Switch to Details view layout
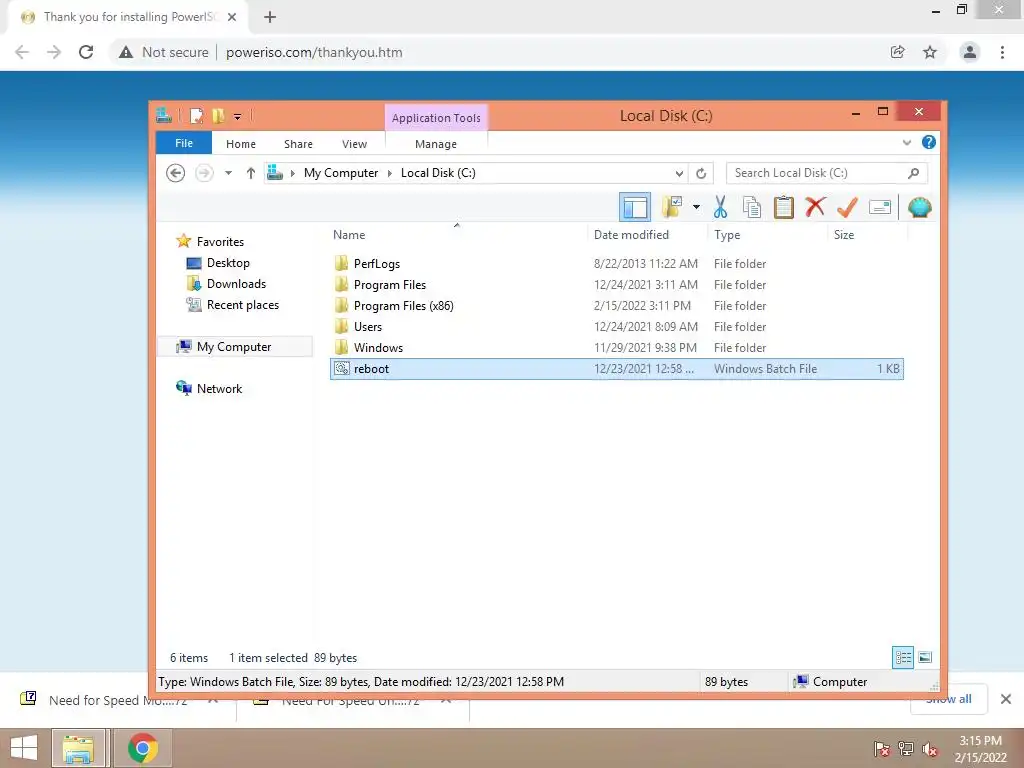Screen dimensions: 1024x768 pyautogui.click(x=903, y=658)
